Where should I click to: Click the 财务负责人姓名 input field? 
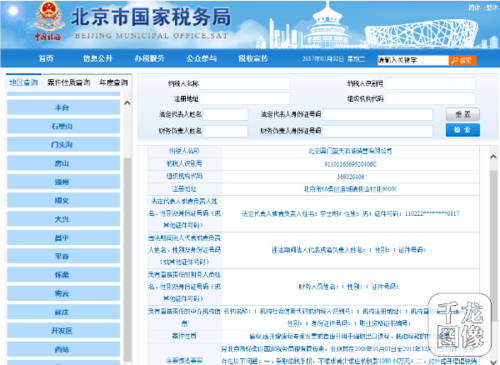point(225,131)
